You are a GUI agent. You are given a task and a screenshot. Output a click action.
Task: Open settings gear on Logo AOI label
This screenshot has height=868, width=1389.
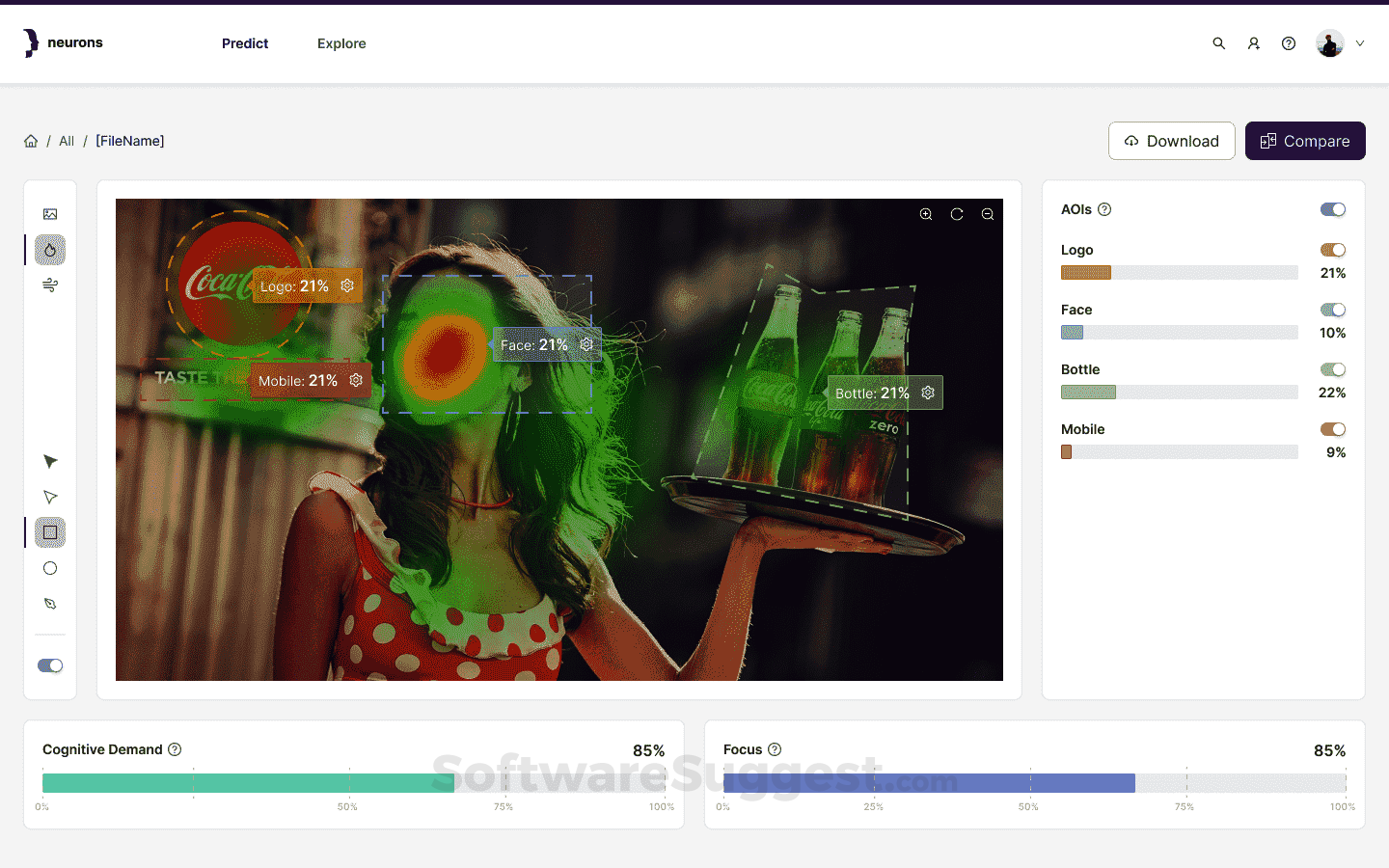coord(347,285)
